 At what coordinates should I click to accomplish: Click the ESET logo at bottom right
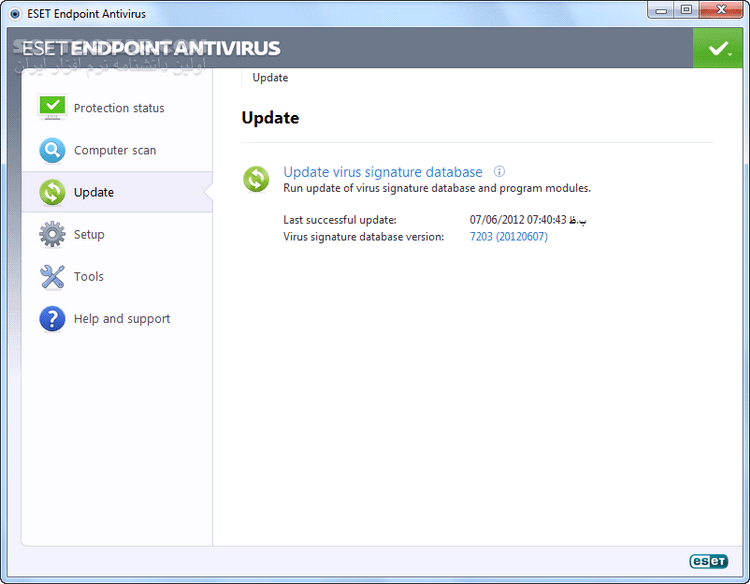[708, 561]
